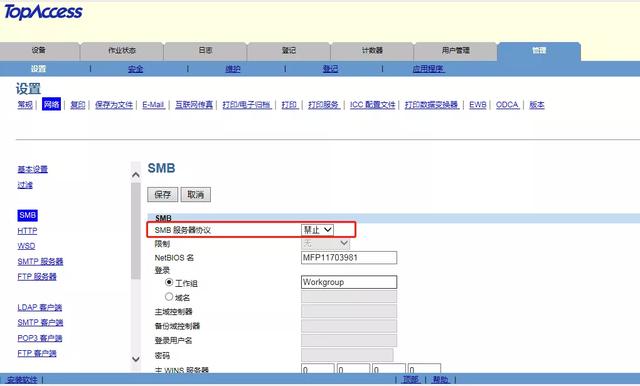Image resolution: width=640 pixels, height=386 pixels.
Task: Open the EWB settings link
Action: pyautogui.click(x=478, y=105)
